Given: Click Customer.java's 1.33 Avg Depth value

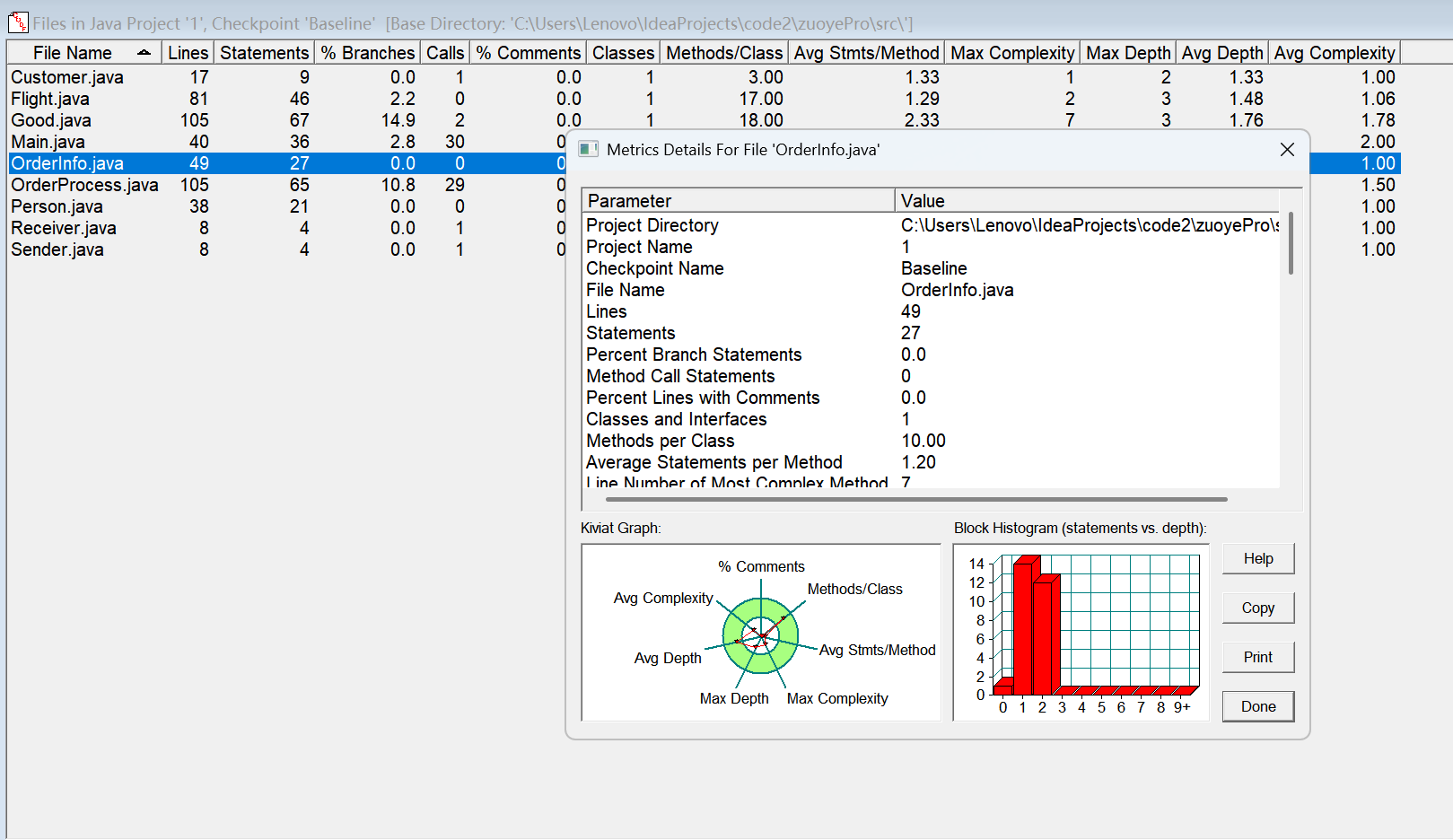Looking at the screenshot, I should tap(1246, 77).
